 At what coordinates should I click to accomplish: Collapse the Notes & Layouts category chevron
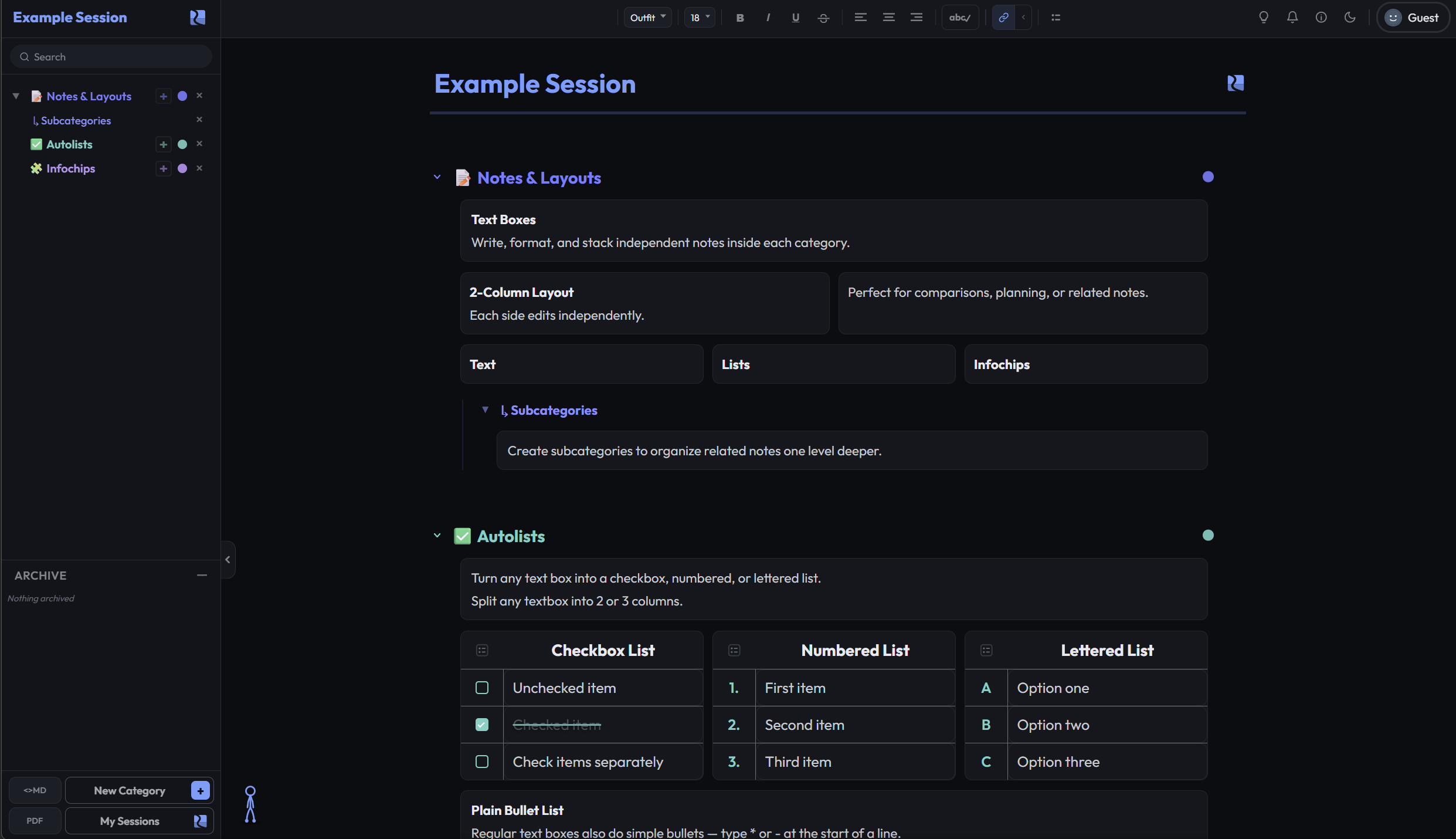437,177
